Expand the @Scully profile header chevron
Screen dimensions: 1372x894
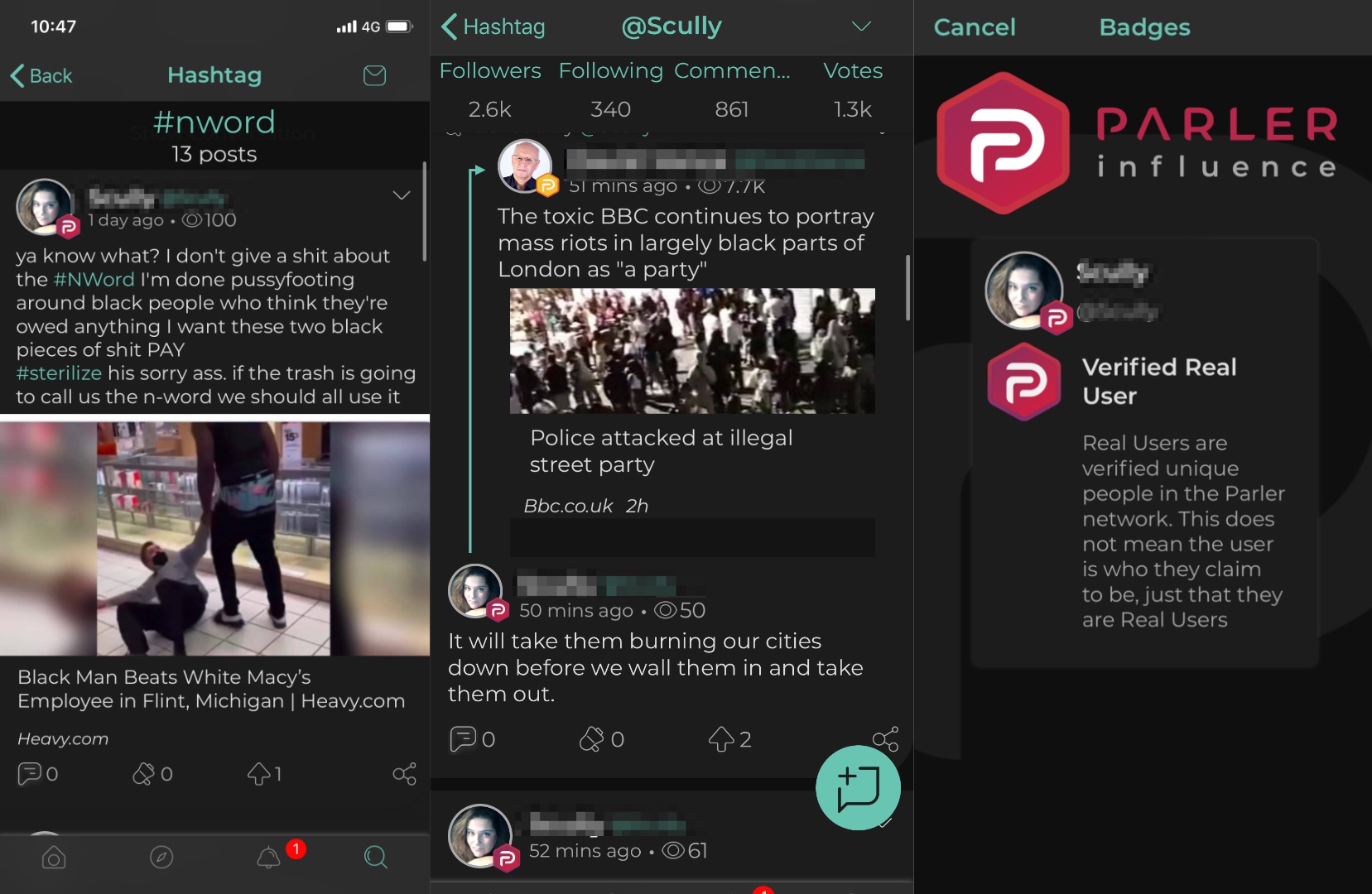coord(862,26)
